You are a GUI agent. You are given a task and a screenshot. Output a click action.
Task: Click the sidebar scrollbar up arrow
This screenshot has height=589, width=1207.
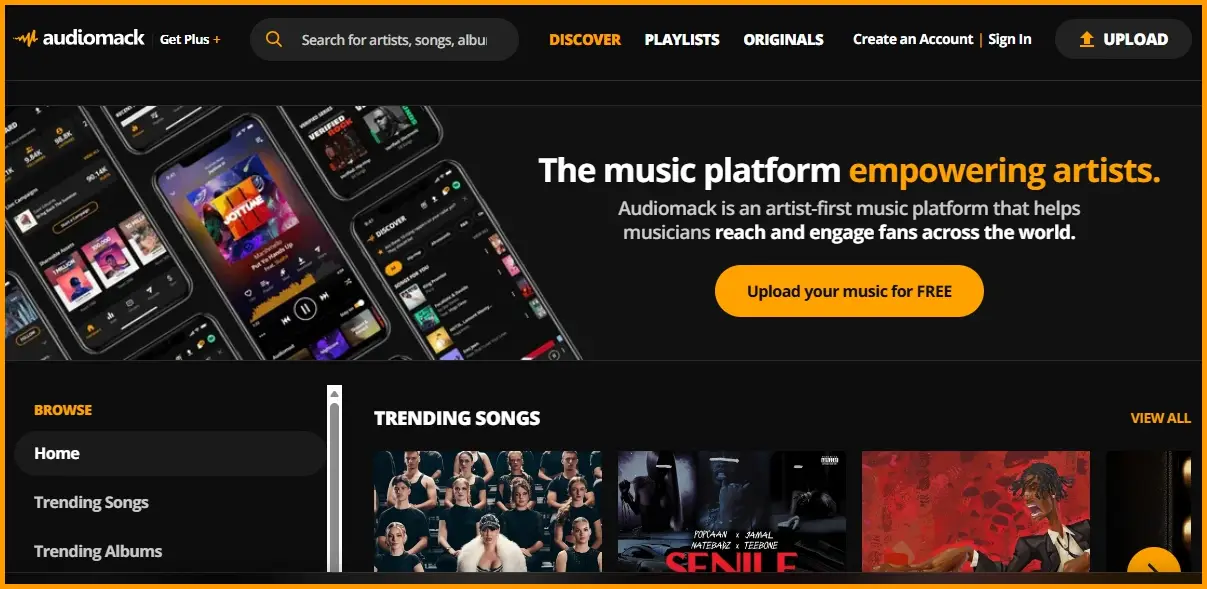[334, 393]
